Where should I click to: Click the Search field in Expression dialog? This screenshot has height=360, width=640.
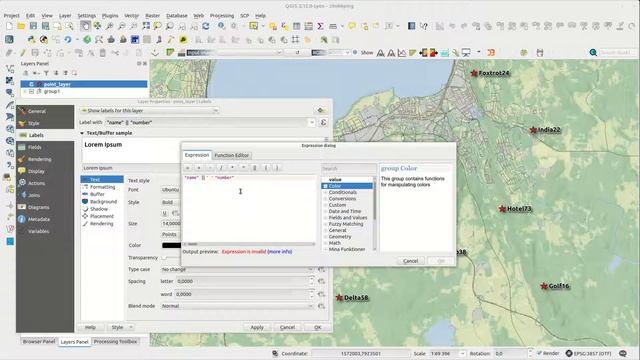click(x=349, y=168)
